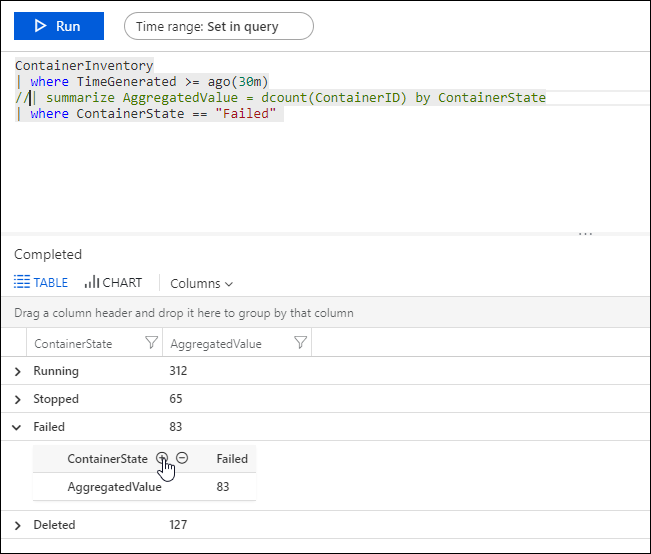Sort by AggregatedValue column header

[x=216, y=344]
